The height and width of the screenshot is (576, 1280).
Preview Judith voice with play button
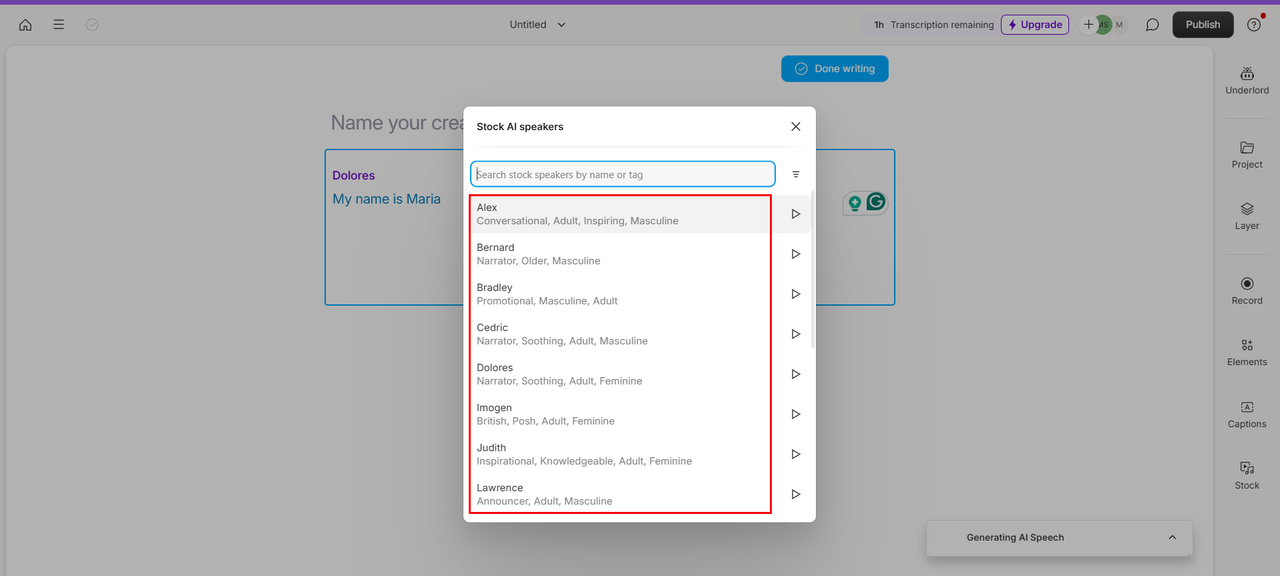pos(796,454)
